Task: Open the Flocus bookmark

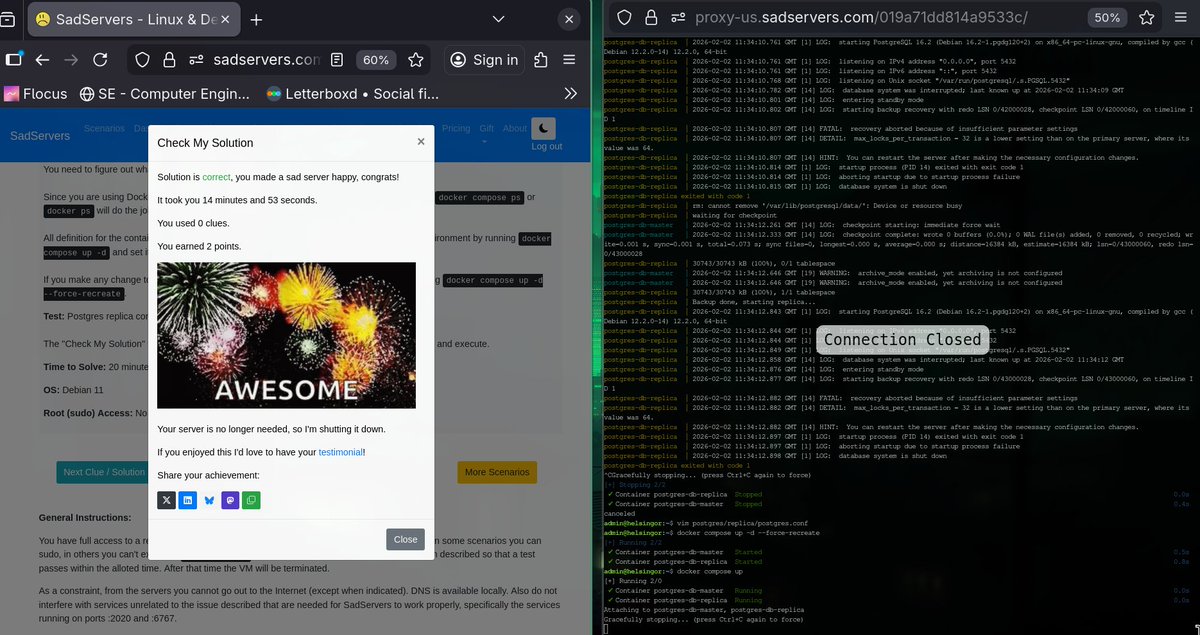Action: [x=36, y=94]
